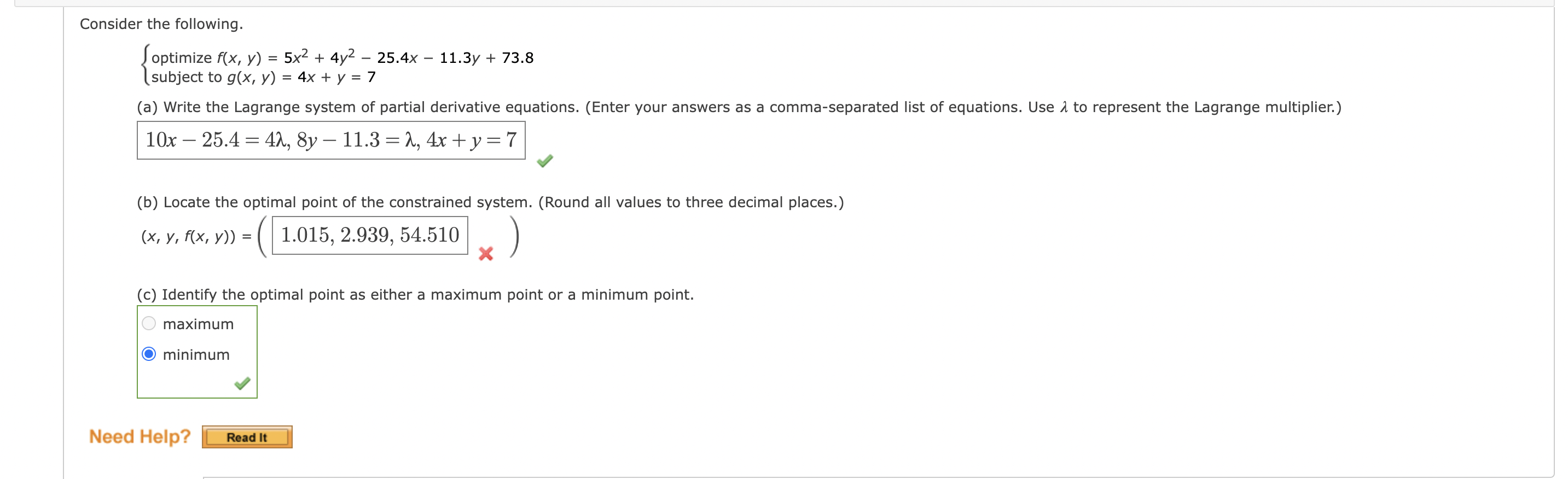The width and height of the screenshot is (1568, 479).
Task: Toggle the currently selected minimum option
Action: [149, 354]
